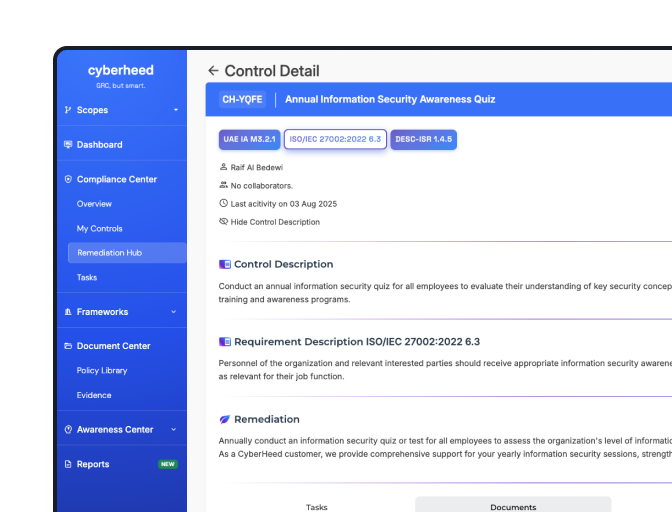The height and width of the screenshot is (512, 672).
Task: Select the DESC-ISR 1.4.5 framework tag
Action: click(x=424, y=139)
